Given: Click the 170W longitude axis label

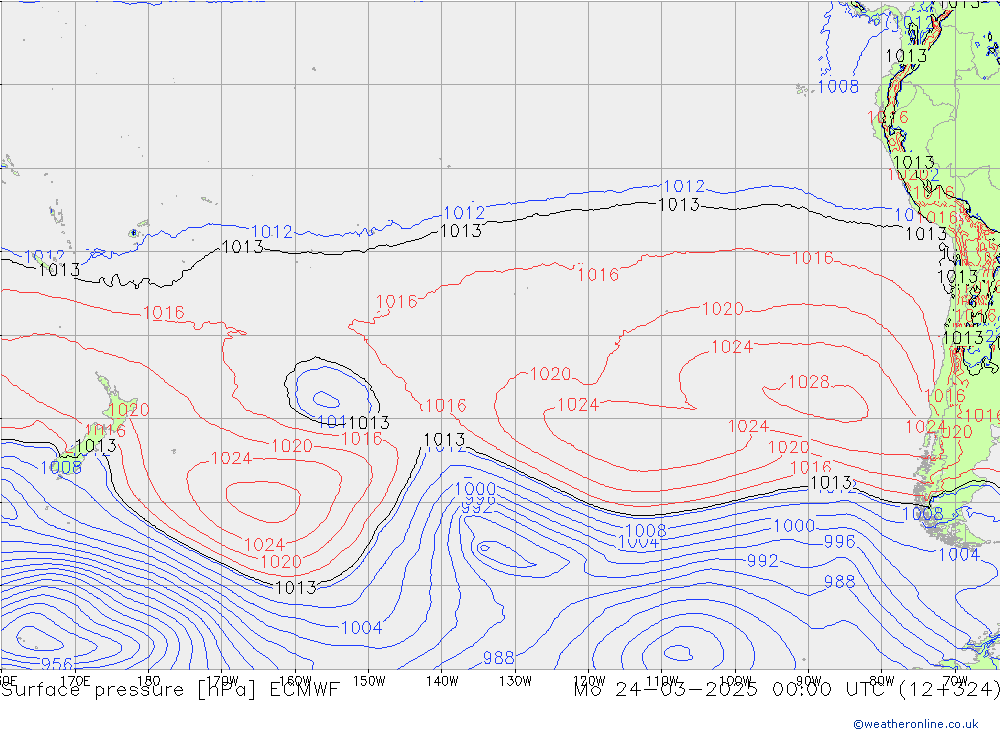Looking at the screenshot, I should click(x=222, y=681).
